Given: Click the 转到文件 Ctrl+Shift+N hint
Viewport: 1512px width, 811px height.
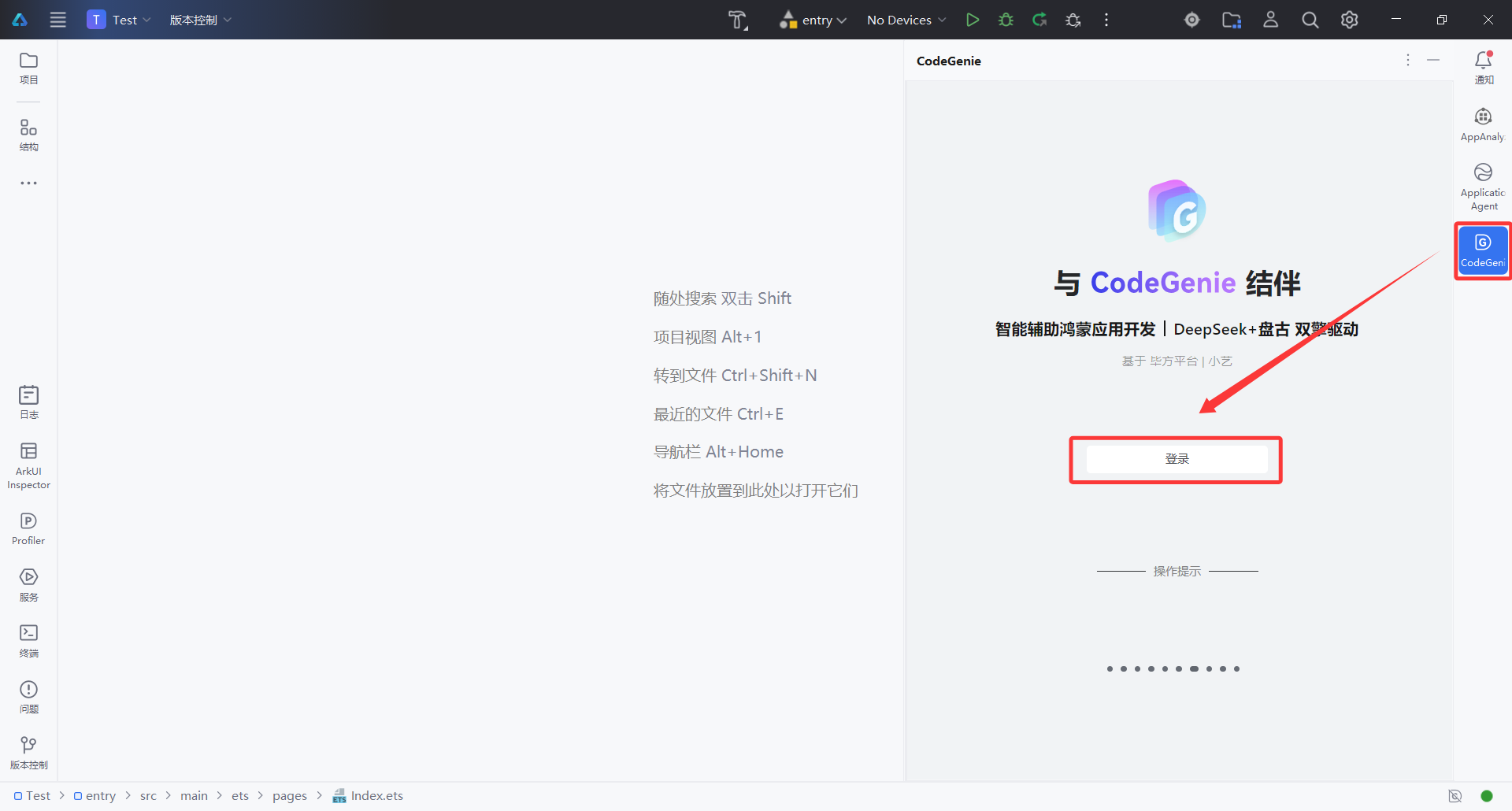Looking at the screenshot, I should tap(735, 376).
